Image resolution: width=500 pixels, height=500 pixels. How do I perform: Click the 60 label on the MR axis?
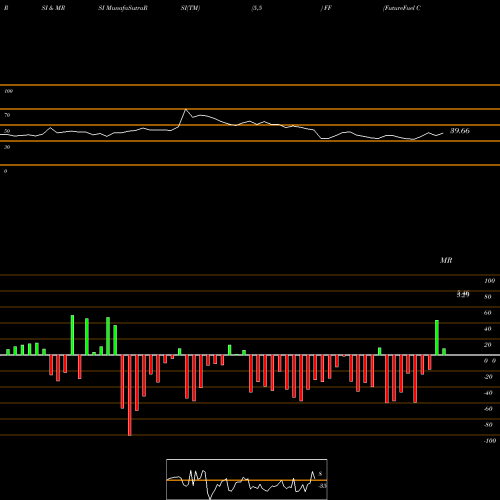pyautogui.click(x=487, y=313)
